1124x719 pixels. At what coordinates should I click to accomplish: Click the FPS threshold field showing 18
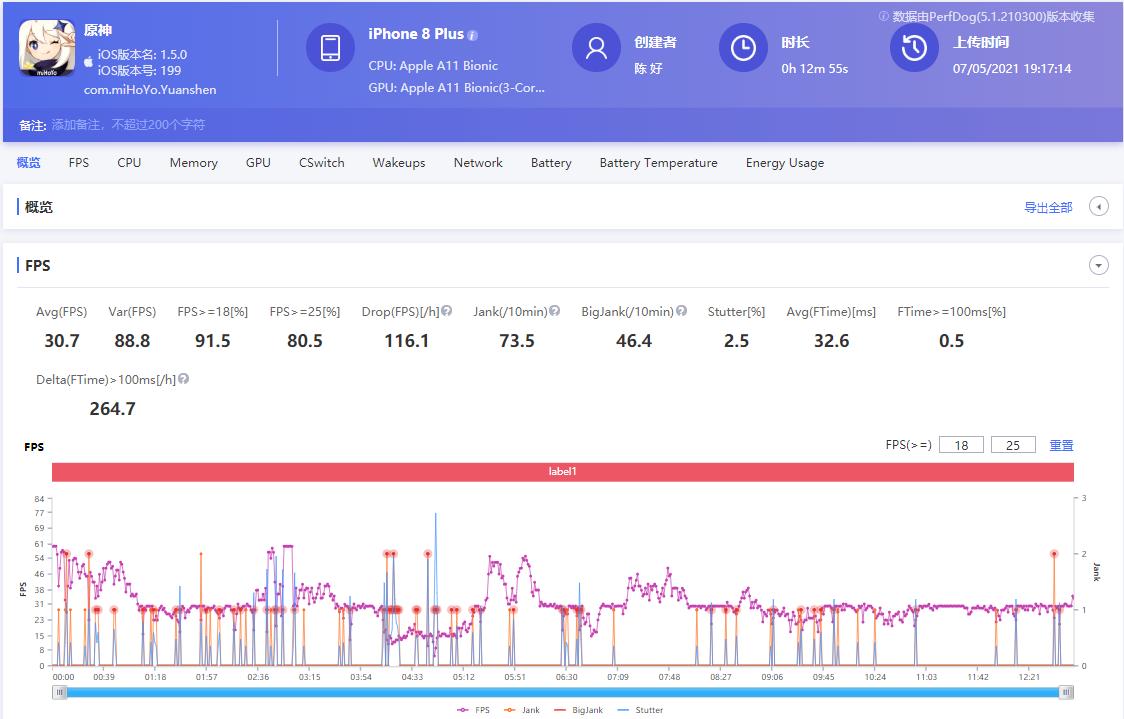pyautogui.click(x=961, y=445)
